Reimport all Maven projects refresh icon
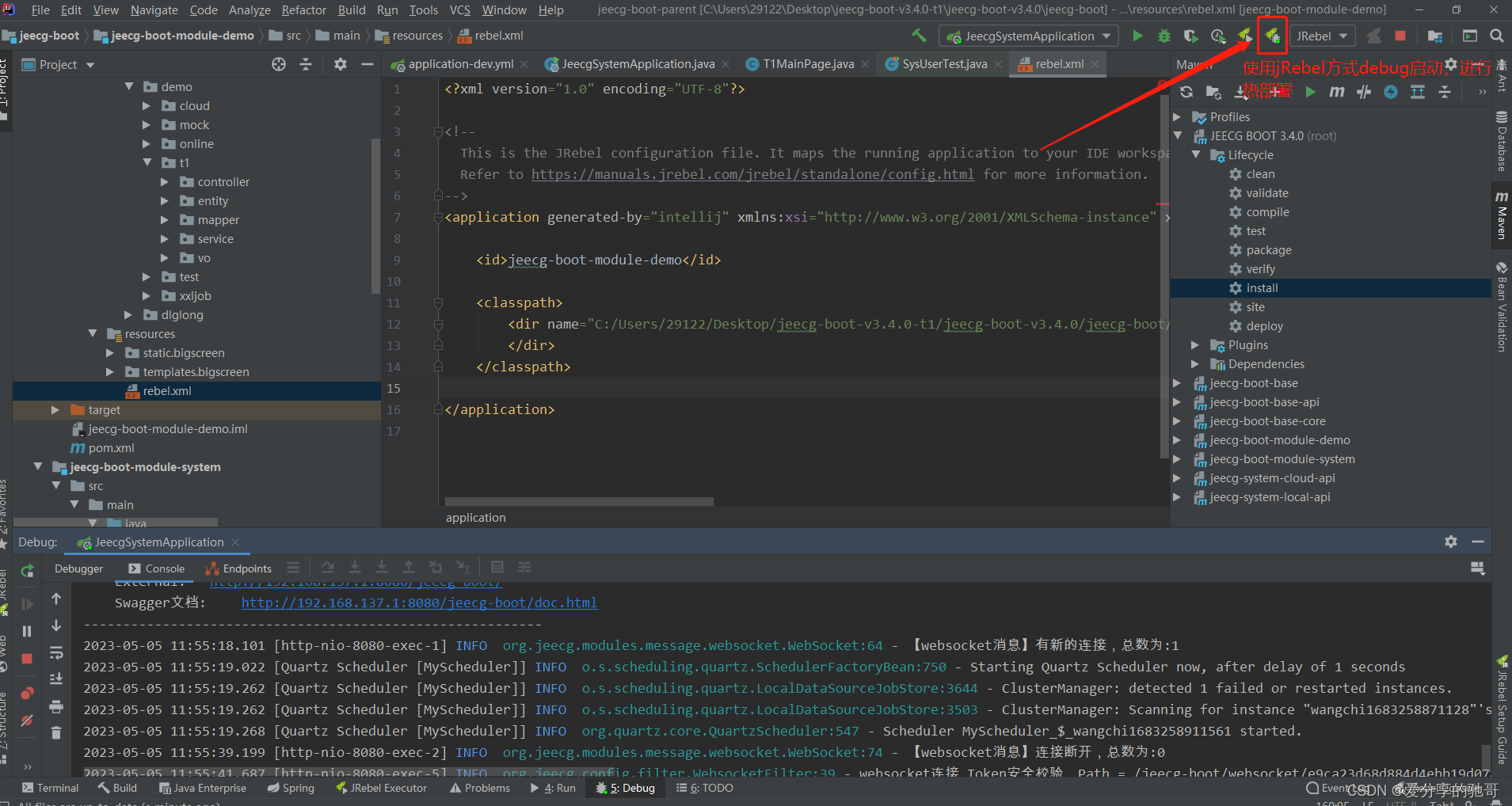The width and height of the screenshot is (1512, 806). 1186,92
